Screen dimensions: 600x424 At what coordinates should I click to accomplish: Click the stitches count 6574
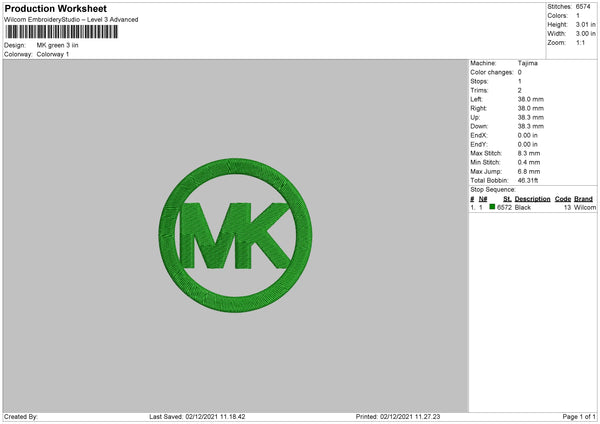click(x=583, y=7)
